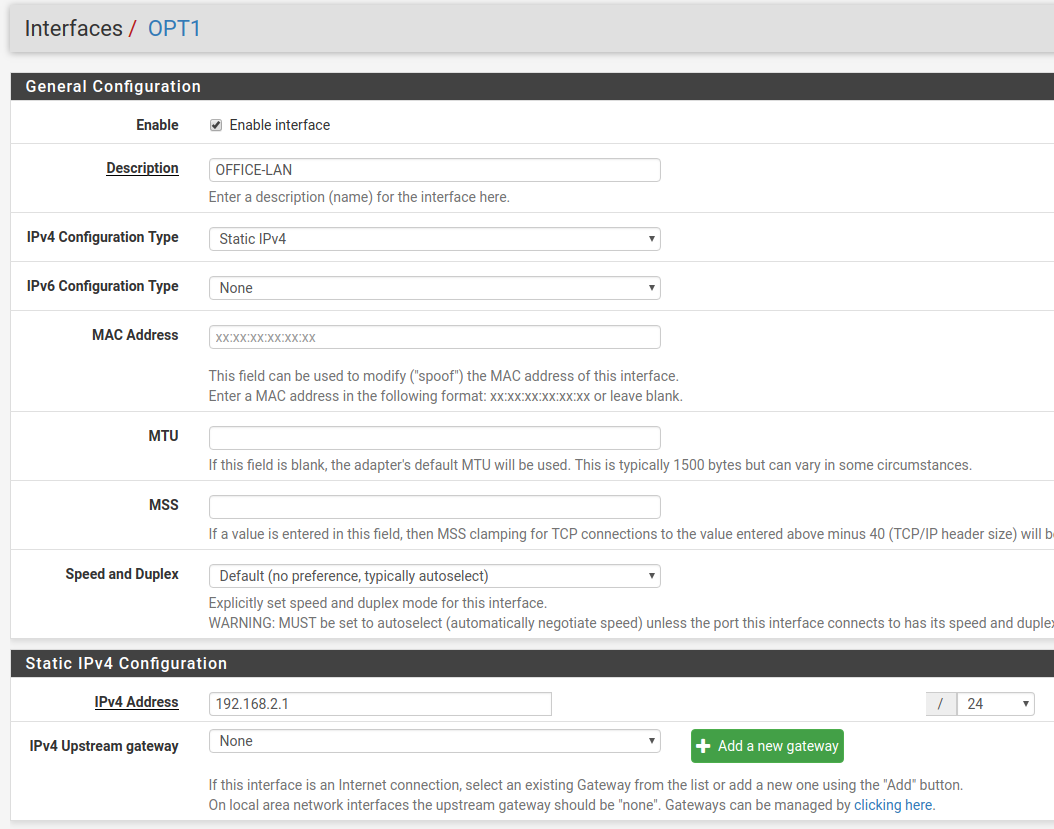
Task: Open the IPv6 Configuration Type dropdown
Action: [x=434, y=288]
